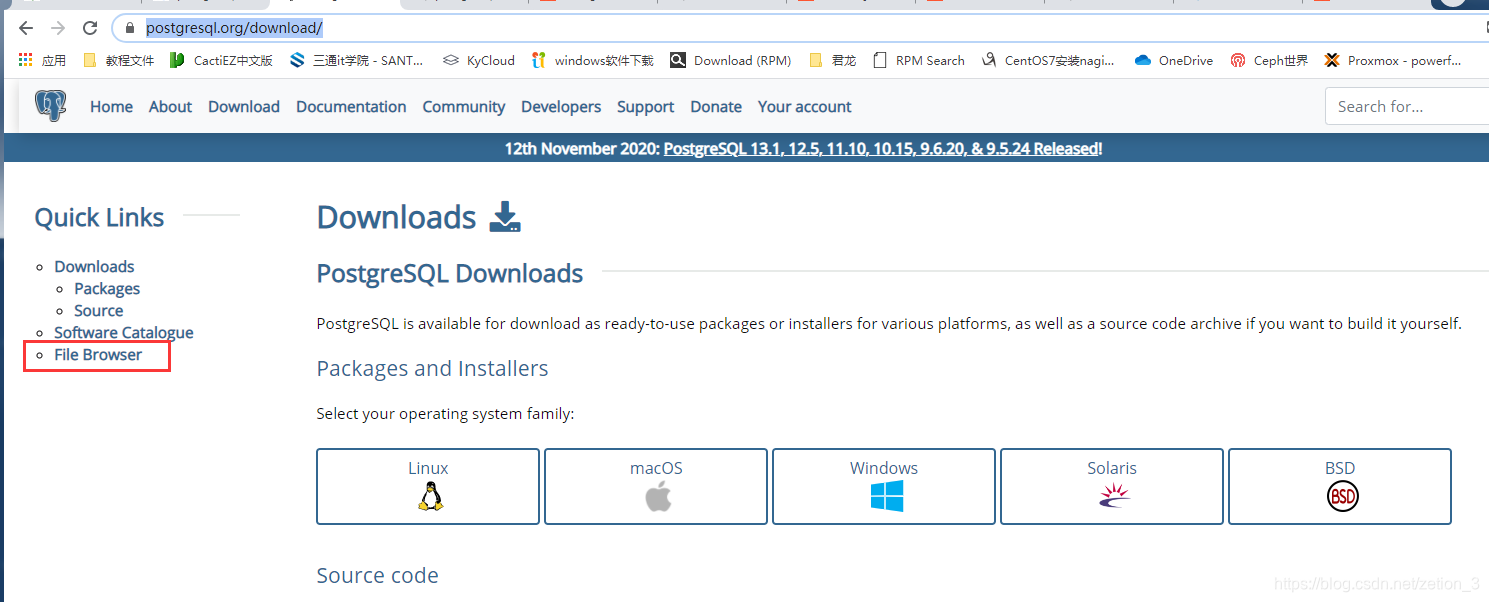Click the PostgreSQL elephant logo
This screenshot has width=1489, height=602.
click(50, 106)
